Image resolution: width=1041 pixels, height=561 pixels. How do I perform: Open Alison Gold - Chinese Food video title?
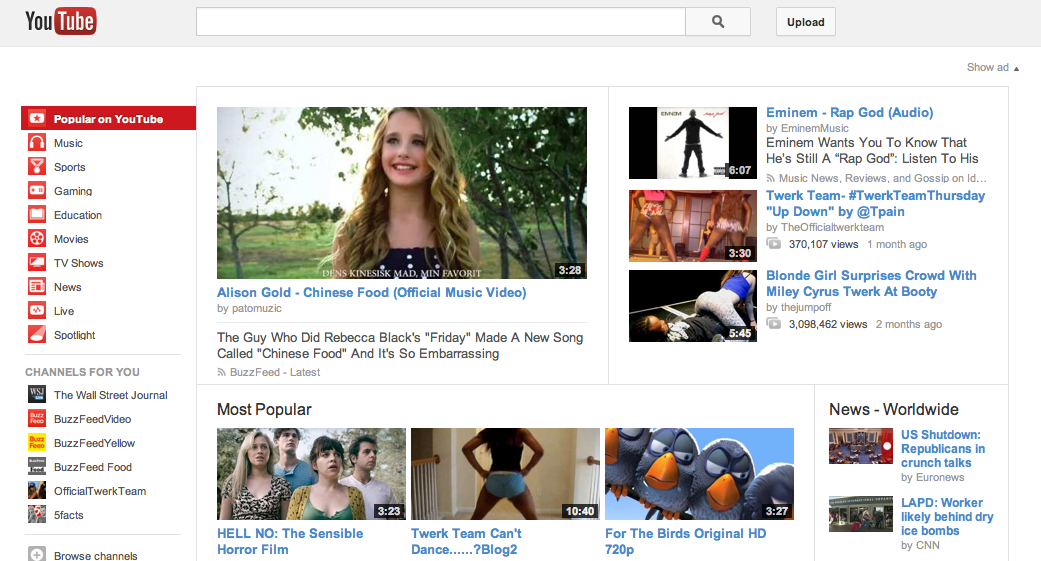(x=371, y=293)
